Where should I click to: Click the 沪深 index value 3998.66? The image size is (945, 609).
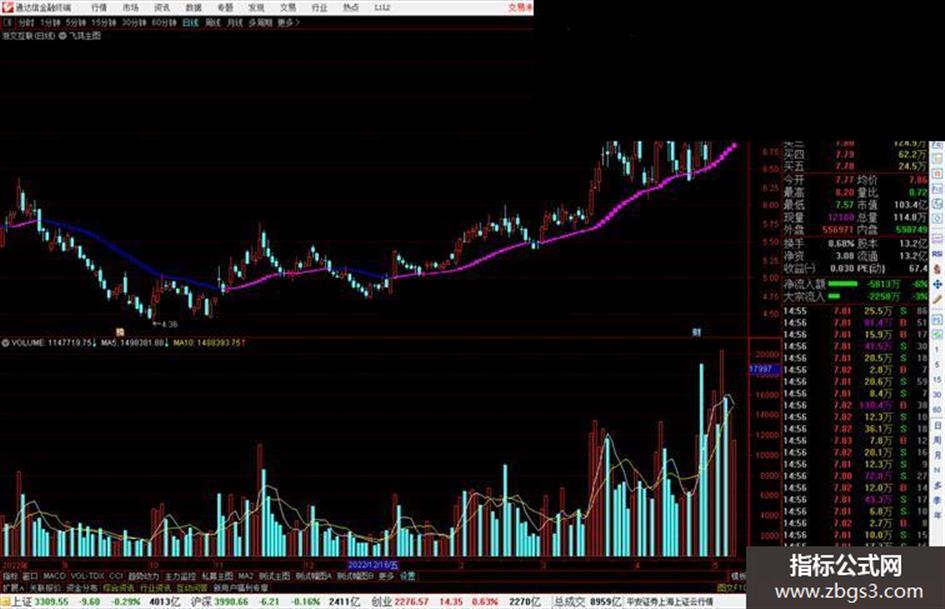pyautogui.click(x=231, y=601)
